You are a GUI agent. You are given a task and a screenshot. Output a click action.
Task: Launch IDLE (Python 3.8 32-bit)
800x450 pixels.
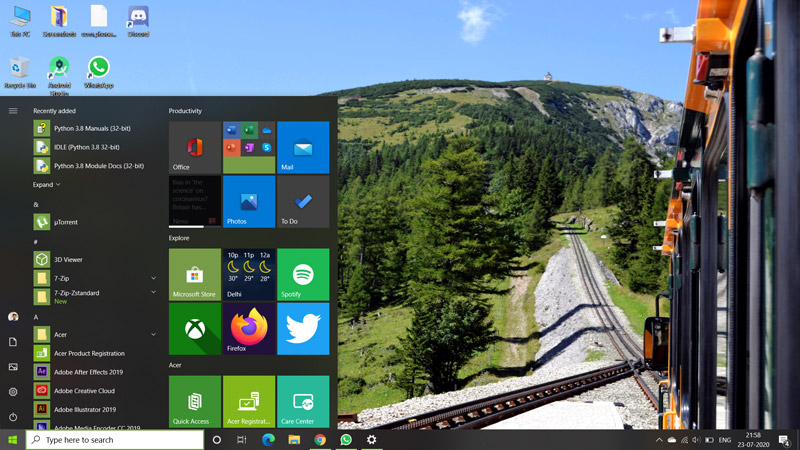(95, 147)
